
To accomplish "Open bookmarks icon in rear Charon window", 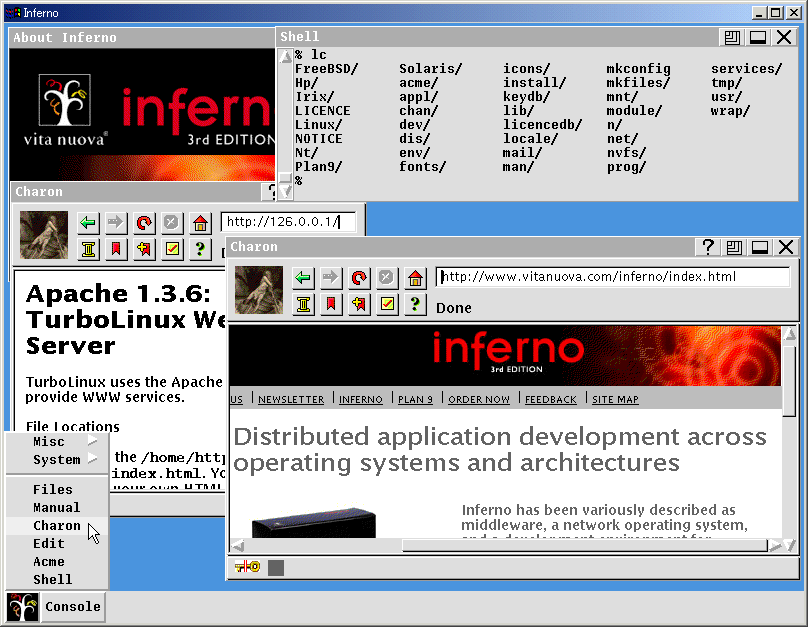I will (115, 249).
